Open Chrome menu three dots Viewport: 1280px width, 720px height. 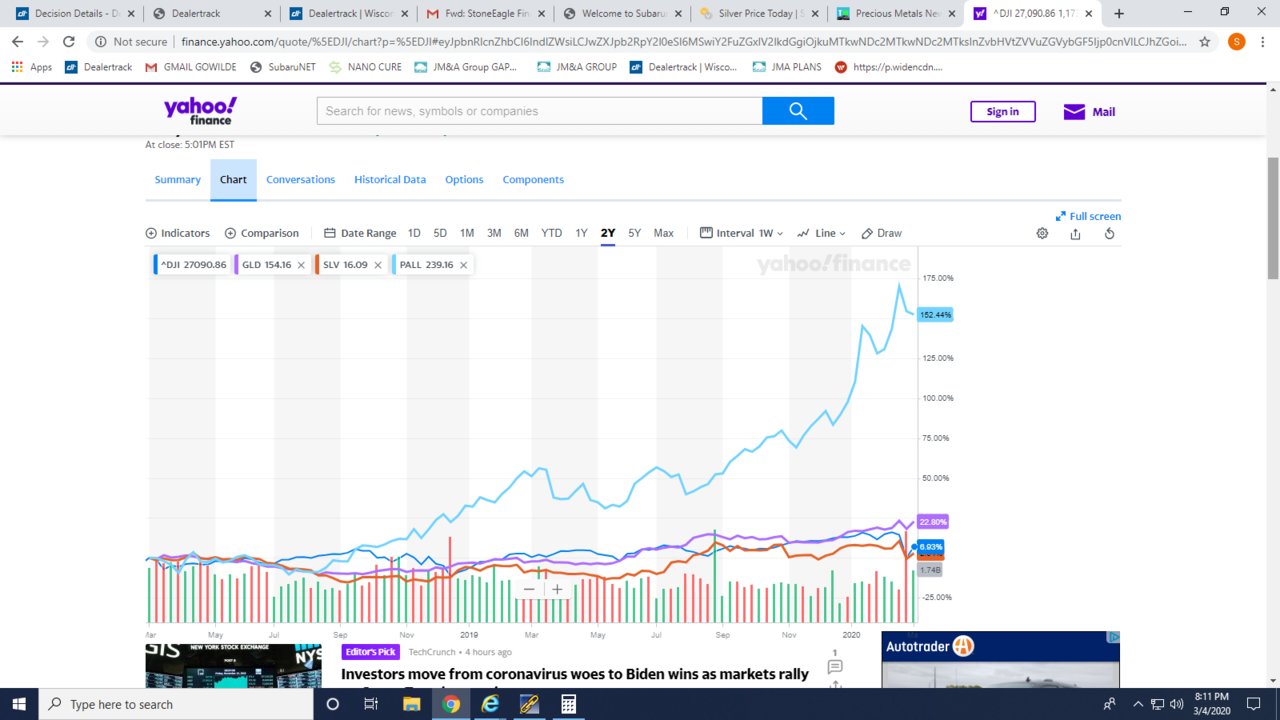(x=1265, y=42)
